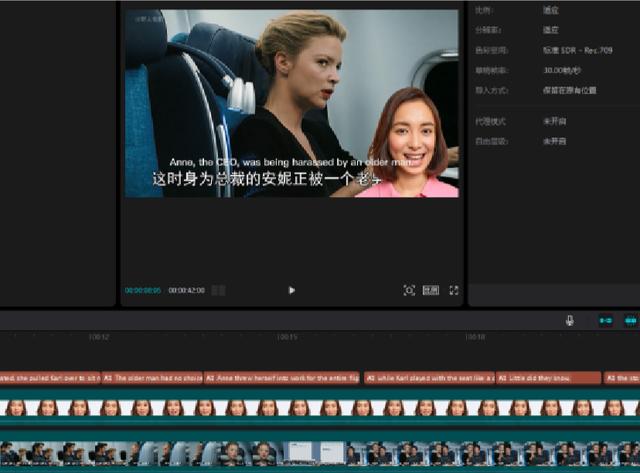Toggle the auto snapping icon at far right
The width and height of the screenshot is (640, 473).
(631, 320)
